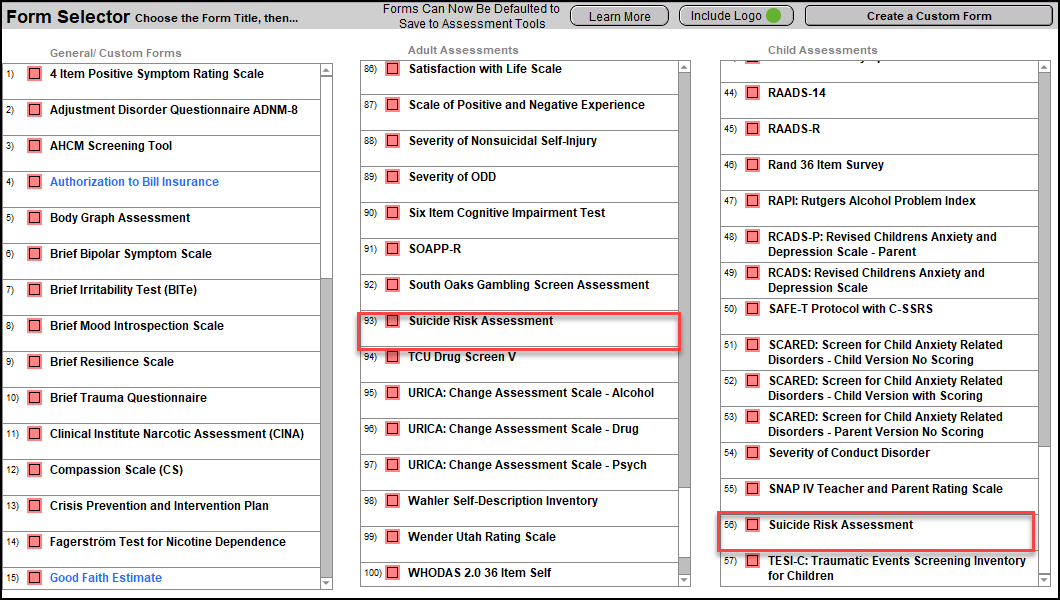The image size is (1060, 600).
Task: Click the red box beside AHCM Screening Tool
Action: pos(34,146)
